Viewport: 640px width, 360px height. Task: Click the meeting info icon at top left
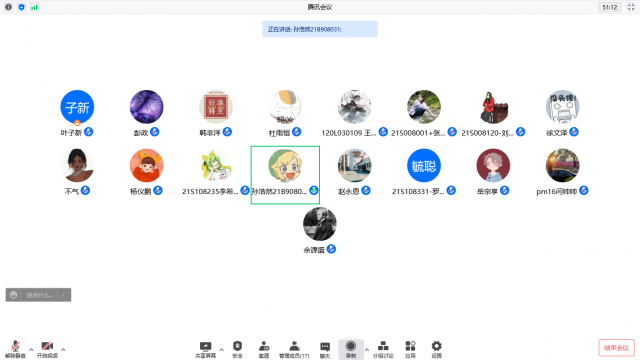[8, 7]
